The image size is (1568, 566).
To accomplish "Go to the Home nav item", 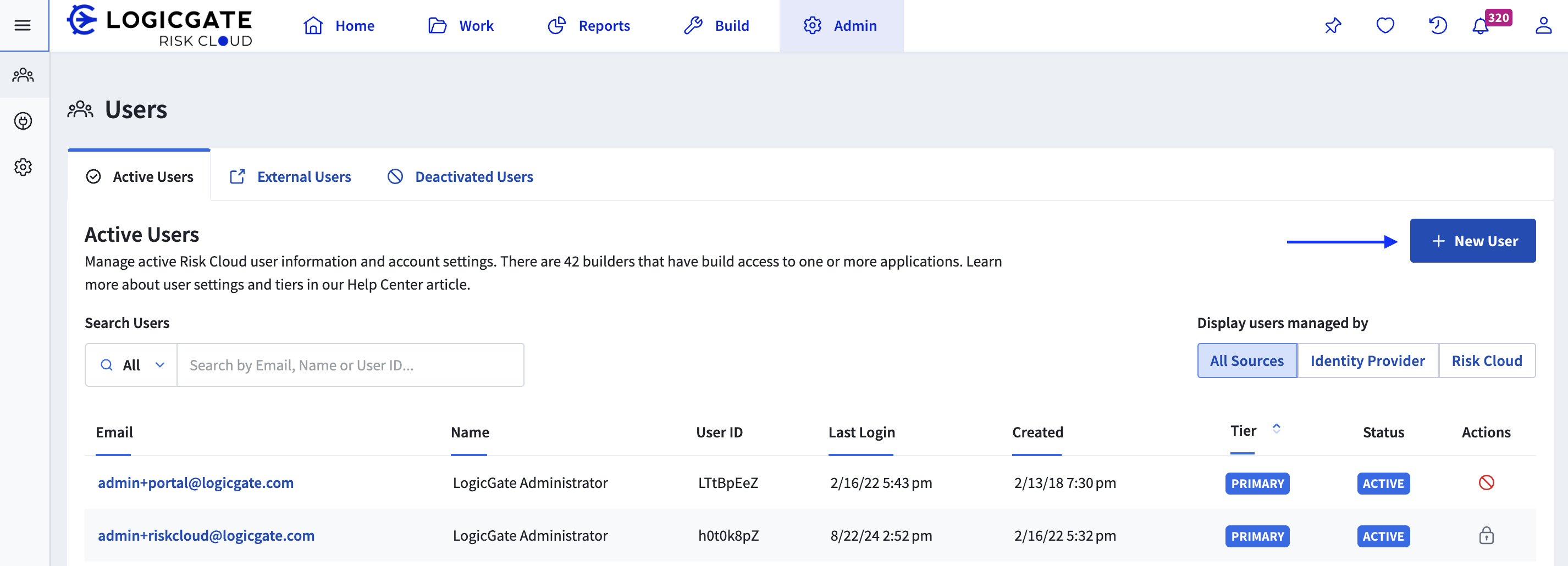I will 339,26.
